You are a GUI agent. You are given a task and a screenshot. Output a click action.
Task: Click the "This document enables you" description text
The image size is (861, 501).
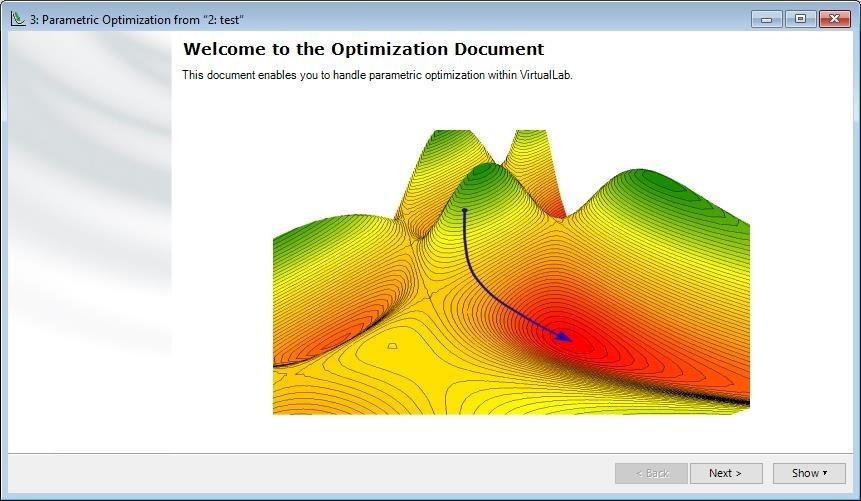(377, 75)
